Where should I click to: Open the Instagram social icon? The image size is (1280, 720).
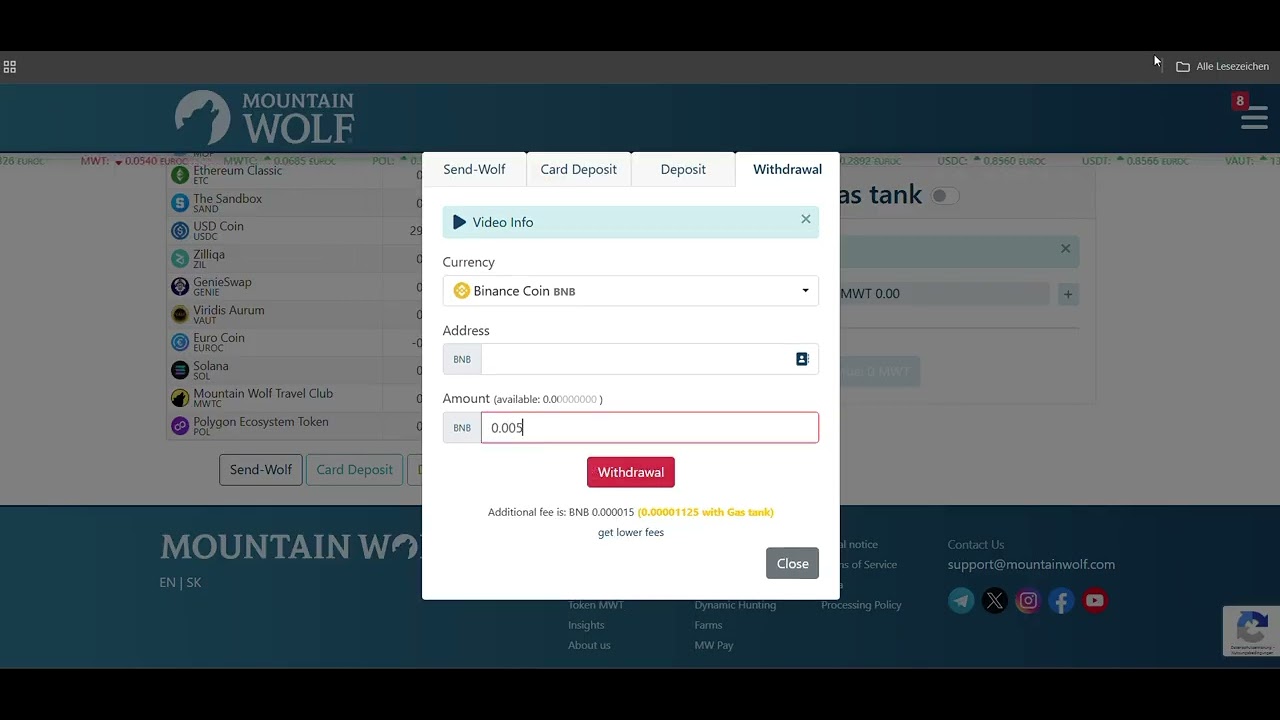[1028, 601]
